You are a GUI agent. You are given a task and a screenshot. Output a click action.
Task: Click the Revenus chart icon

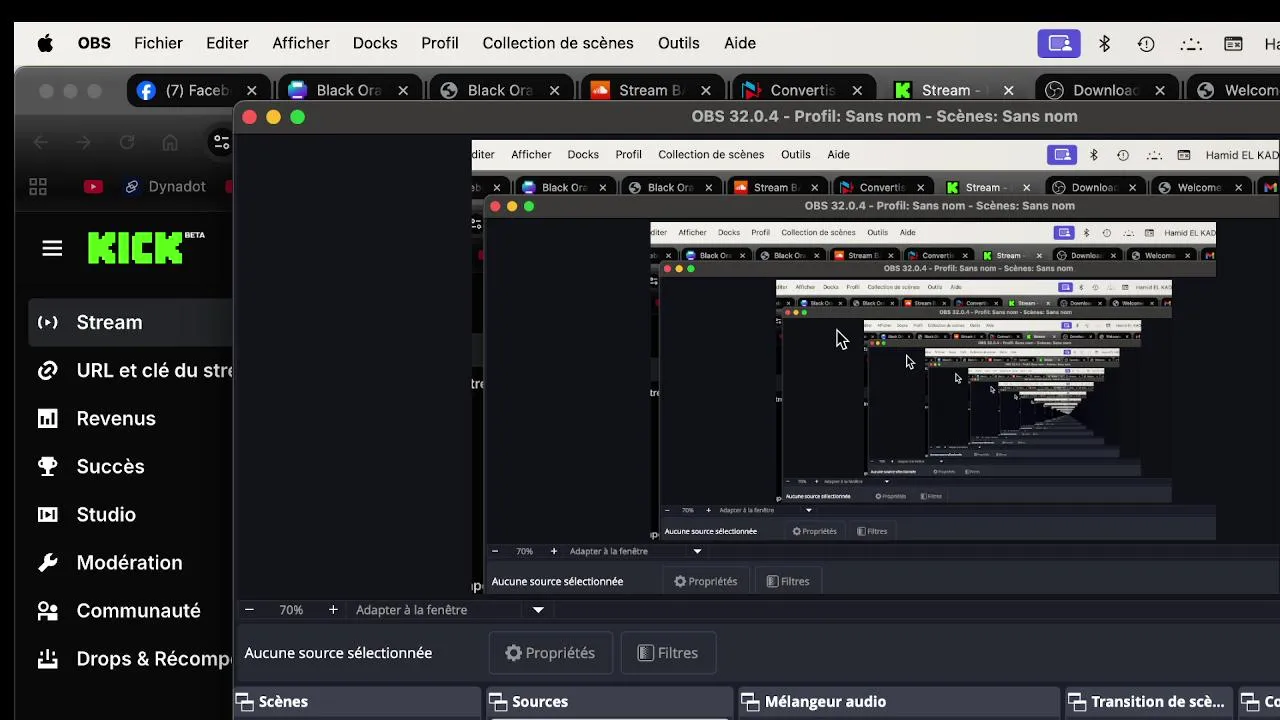(47, 418)
